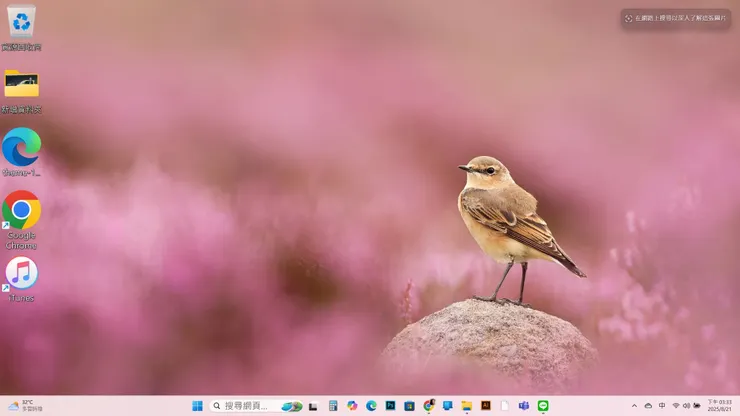
Task: Click the wallpaper image info button
Action: tap(675, 18)
